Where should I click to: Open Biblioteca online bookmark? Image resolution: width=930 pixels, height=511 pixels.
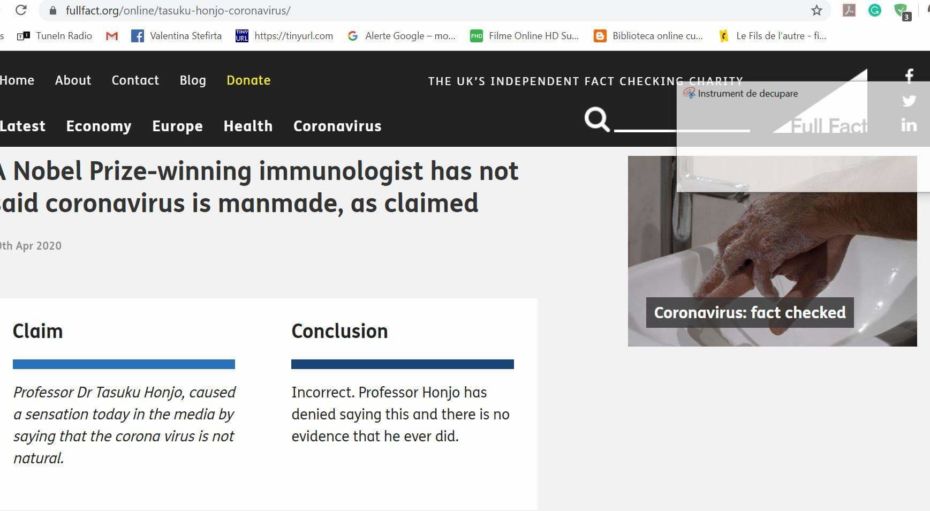tap(648, 36)
